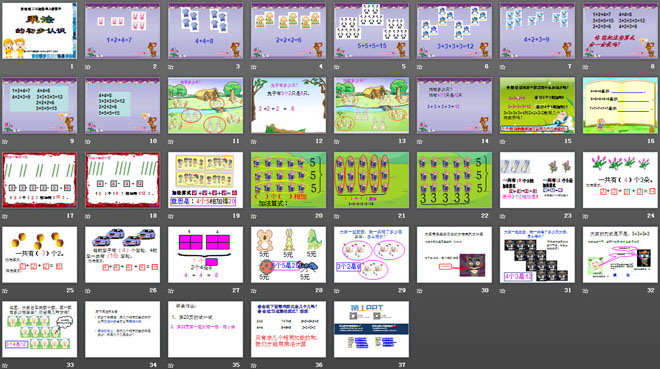The image size is (660, 369).
Task: Click the animation star beneath slide 20
Action: [254, 216]
